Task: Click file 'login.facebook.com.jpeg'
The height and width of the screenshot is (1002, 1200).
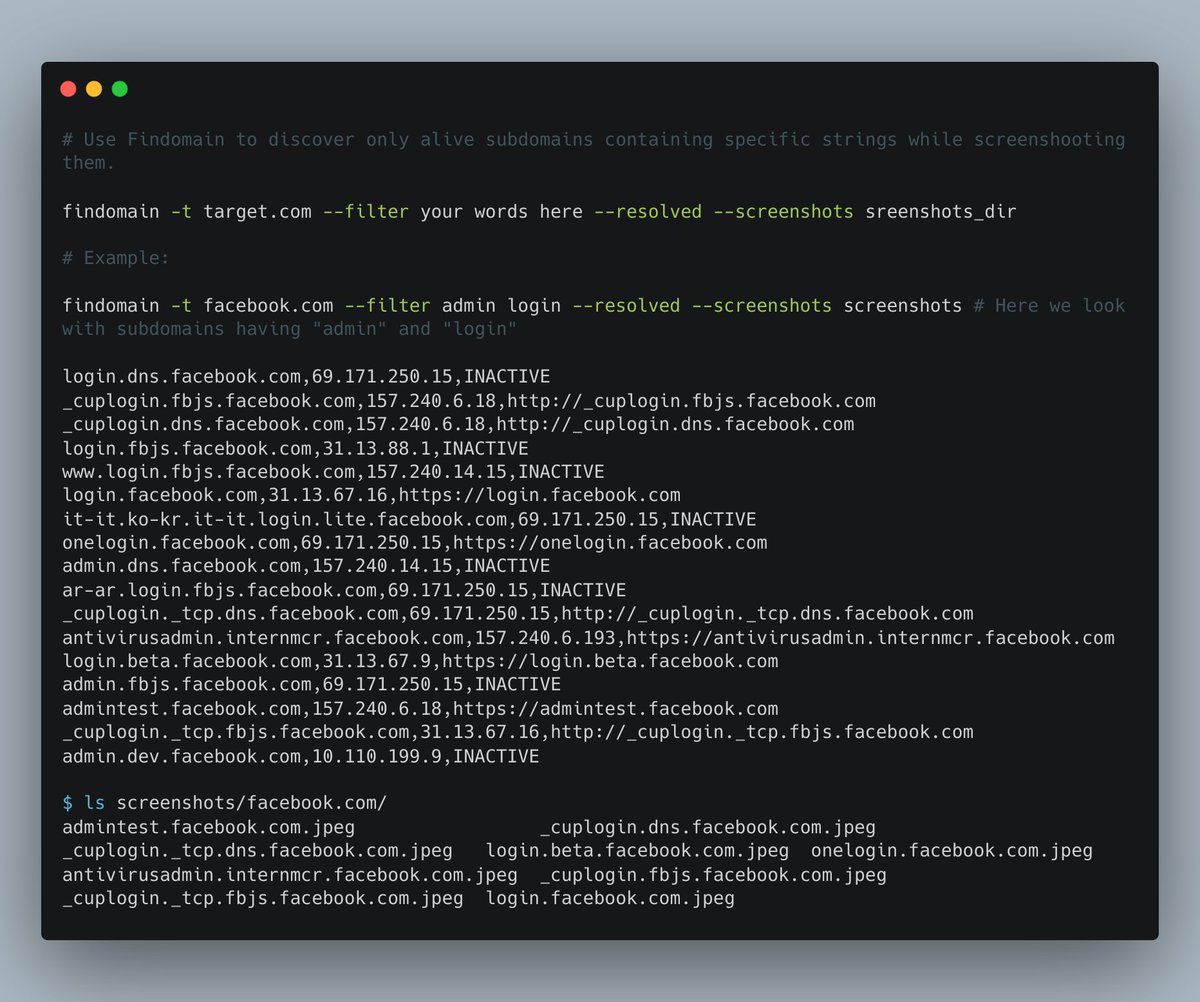Action: point(610,898)
